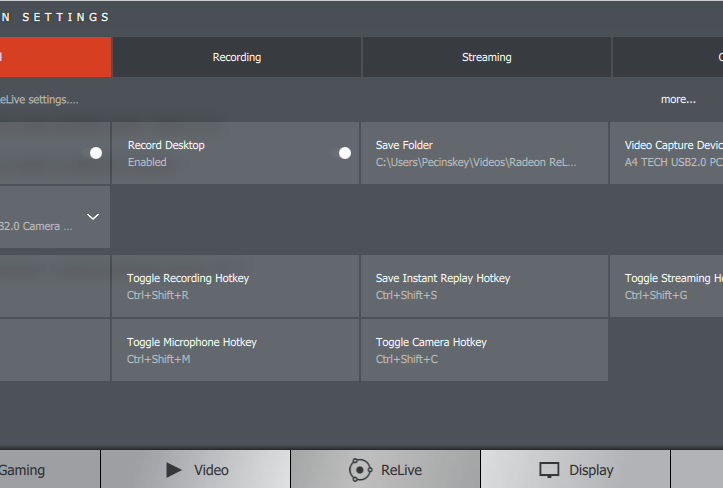Image resolution: width=723 pixels, height=488 pixels.
Task: Toggle the switch left of Record Desktop
Action: pyautogui.click(x=96, y=153)
